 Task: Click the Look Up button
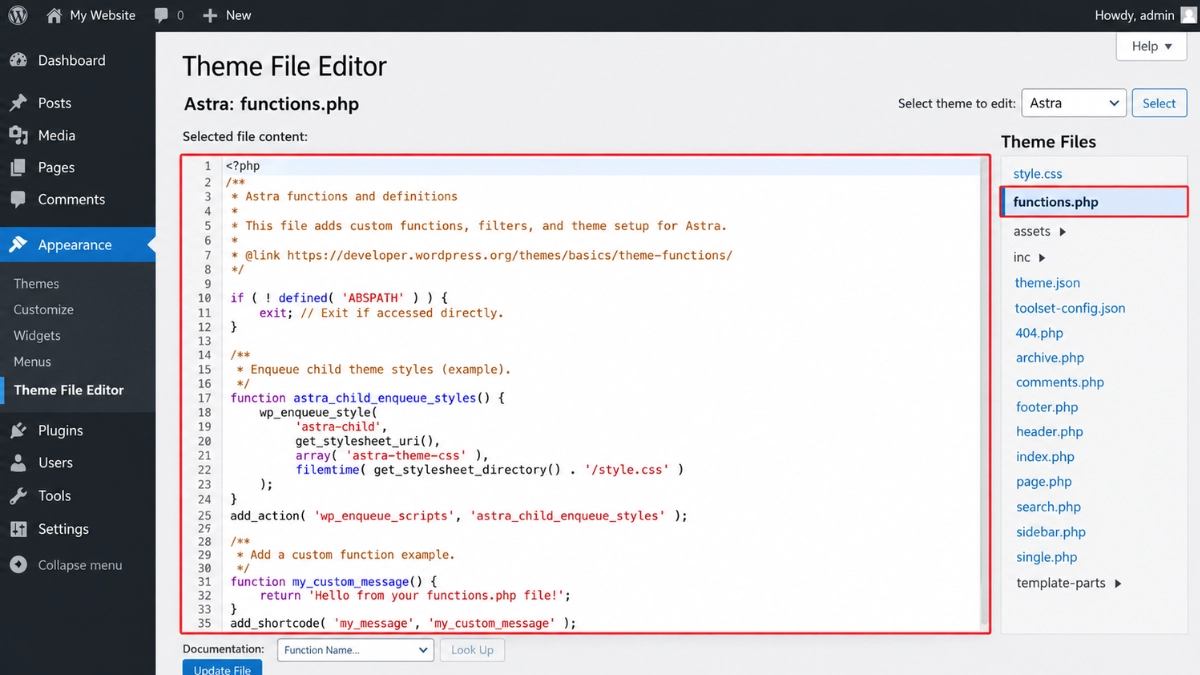click(x=472, y=650)
